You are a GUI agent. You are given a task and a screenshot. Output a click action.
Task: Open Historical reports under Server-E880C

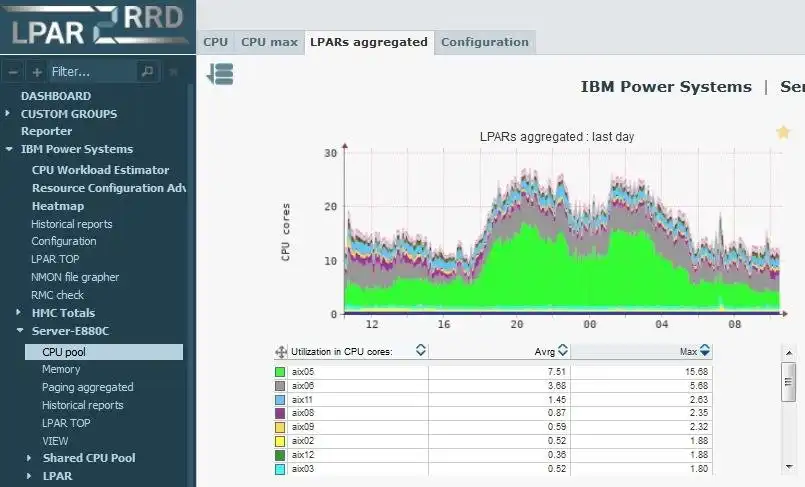click(x=83, y=405)
